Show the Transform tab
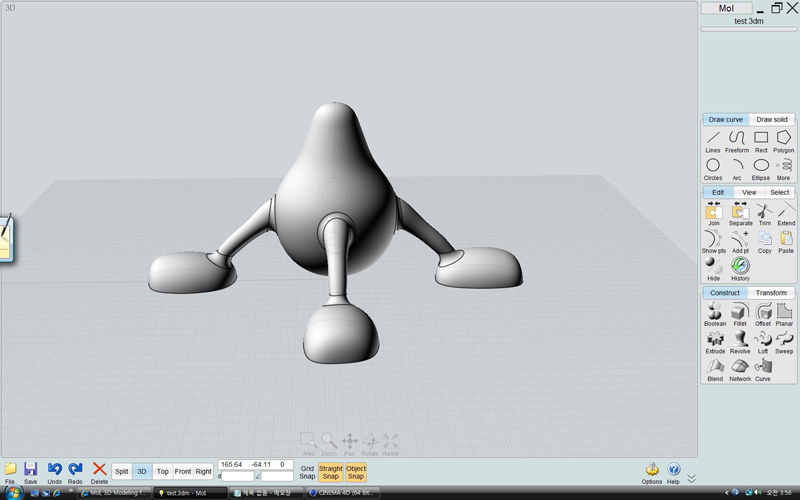800x500 pixels. point(771,293)
